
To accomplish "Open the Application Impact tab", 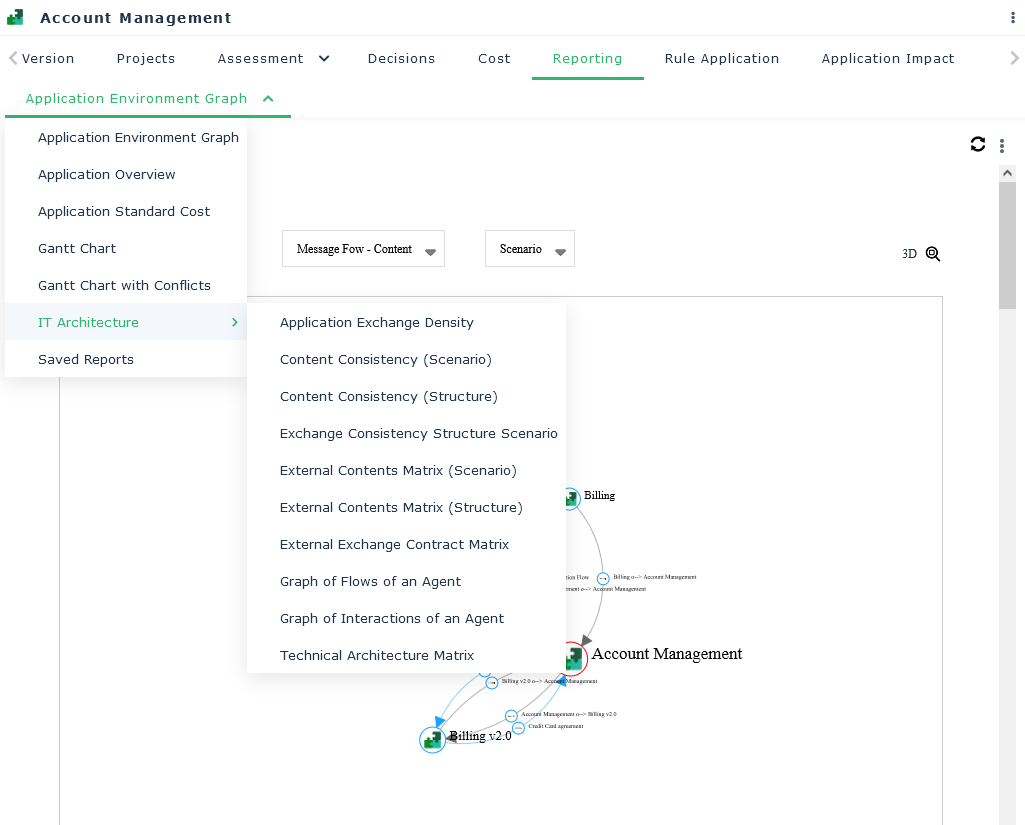I will coord(887,59).
